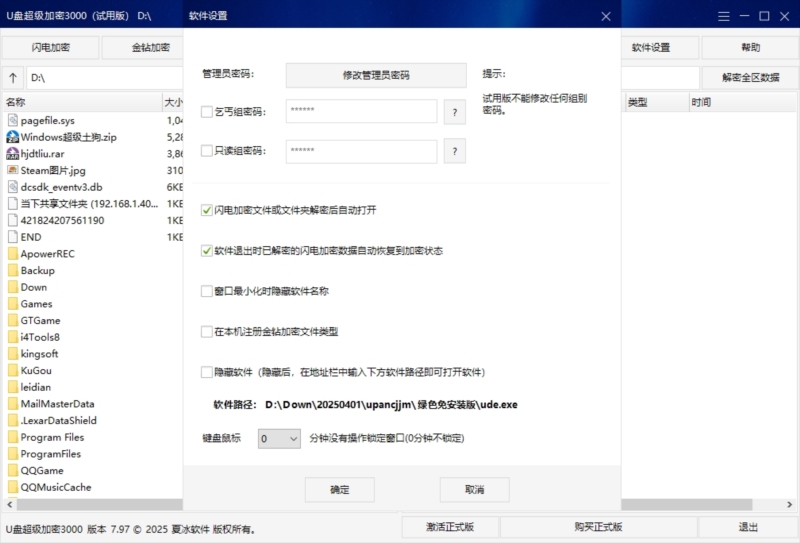Screen dimensions: 800x543
Task: Sort file list by 名称 column
Action: coord(83,102)
